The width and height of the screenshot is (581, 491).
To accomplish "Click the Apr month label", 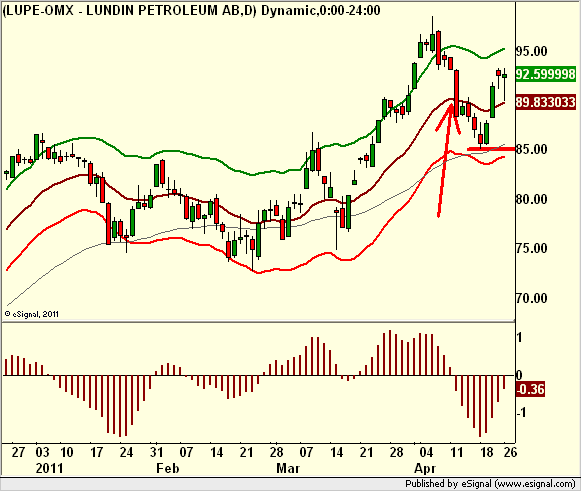I will tap(425, 468).
